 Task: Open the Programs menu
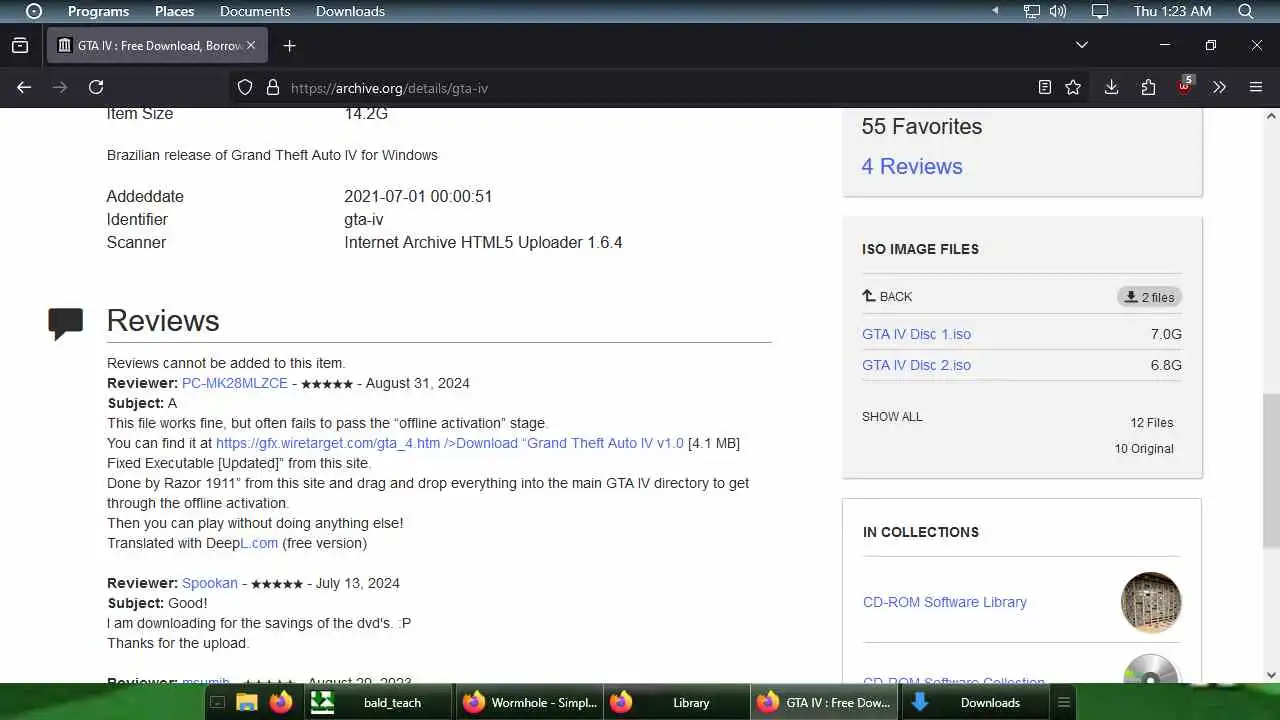point(98,11)
